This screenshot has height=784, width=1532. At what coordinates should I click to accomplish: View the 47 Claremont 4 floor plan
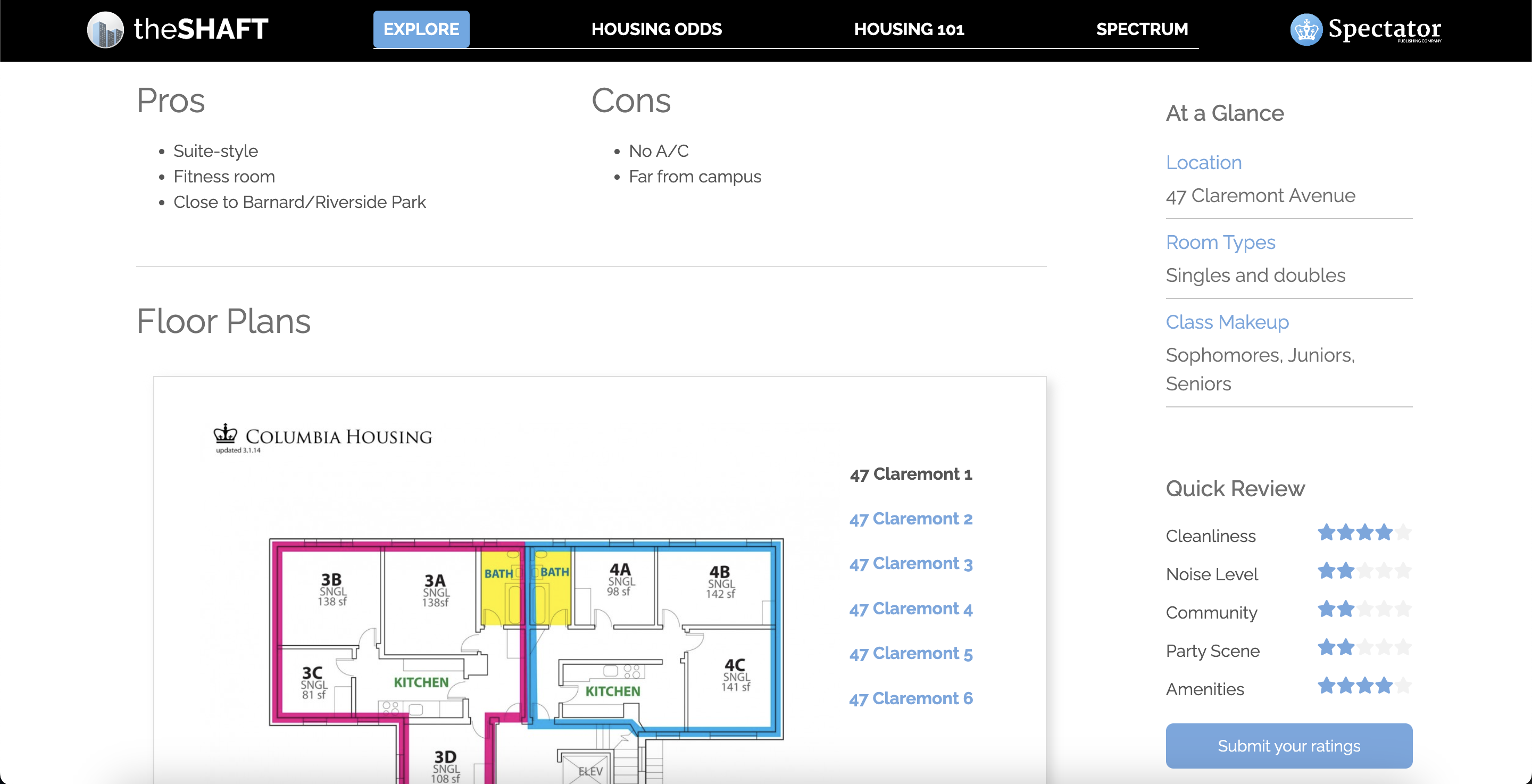tap(911, 608)
